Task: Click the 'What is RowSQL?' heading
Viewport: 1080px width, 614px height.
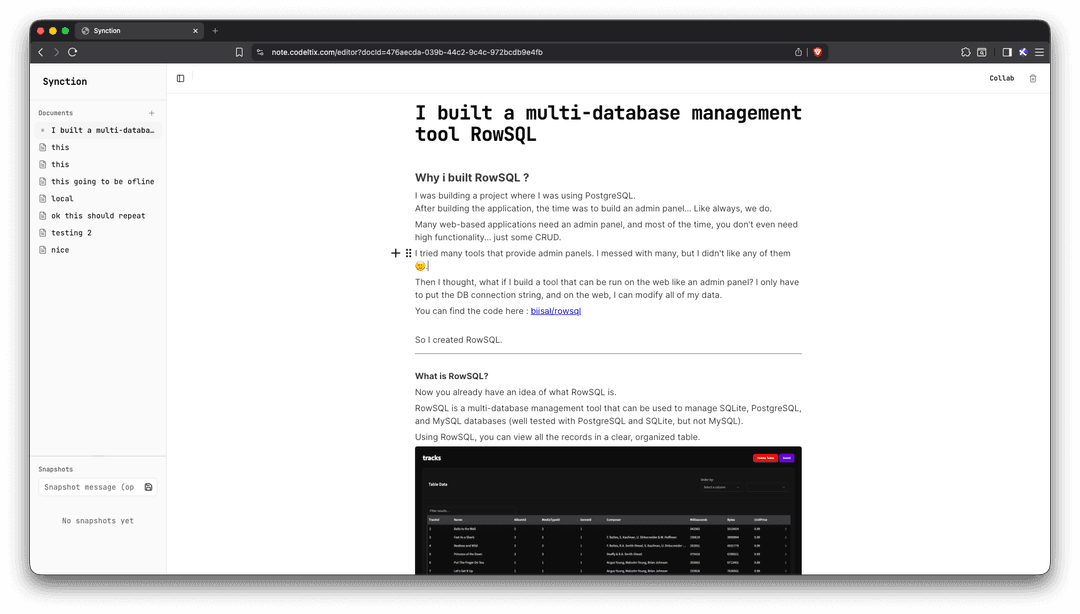Action: coord(451,376)
